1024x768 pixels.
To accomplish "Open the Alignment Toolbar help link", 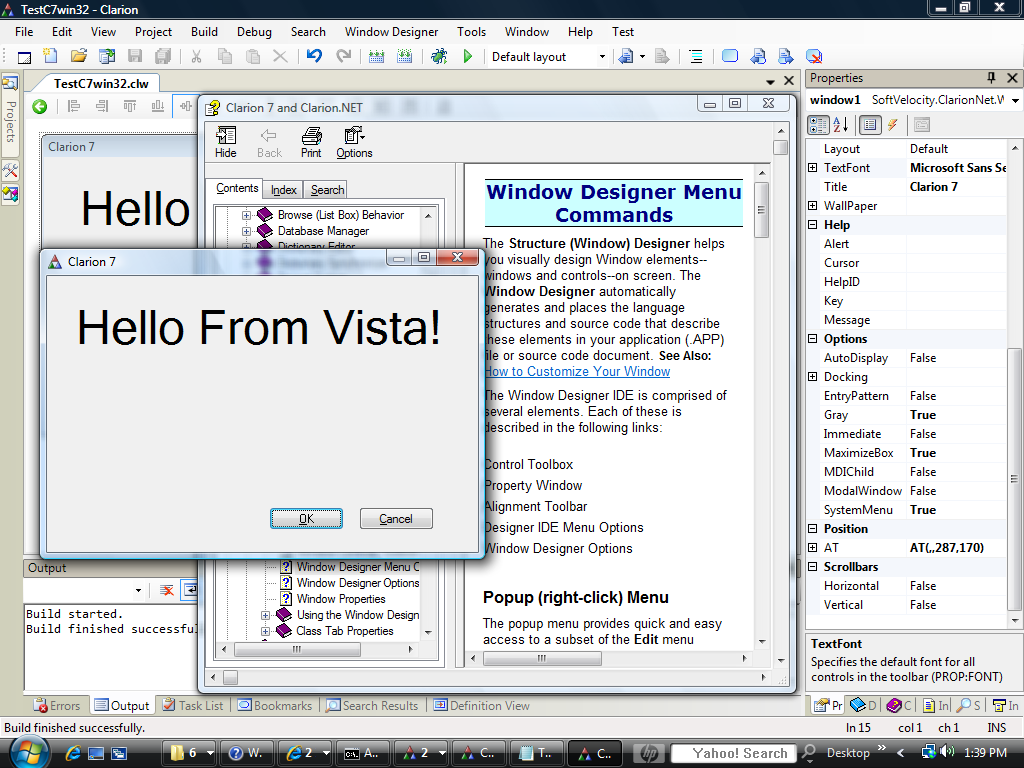I will coord(536,506).
